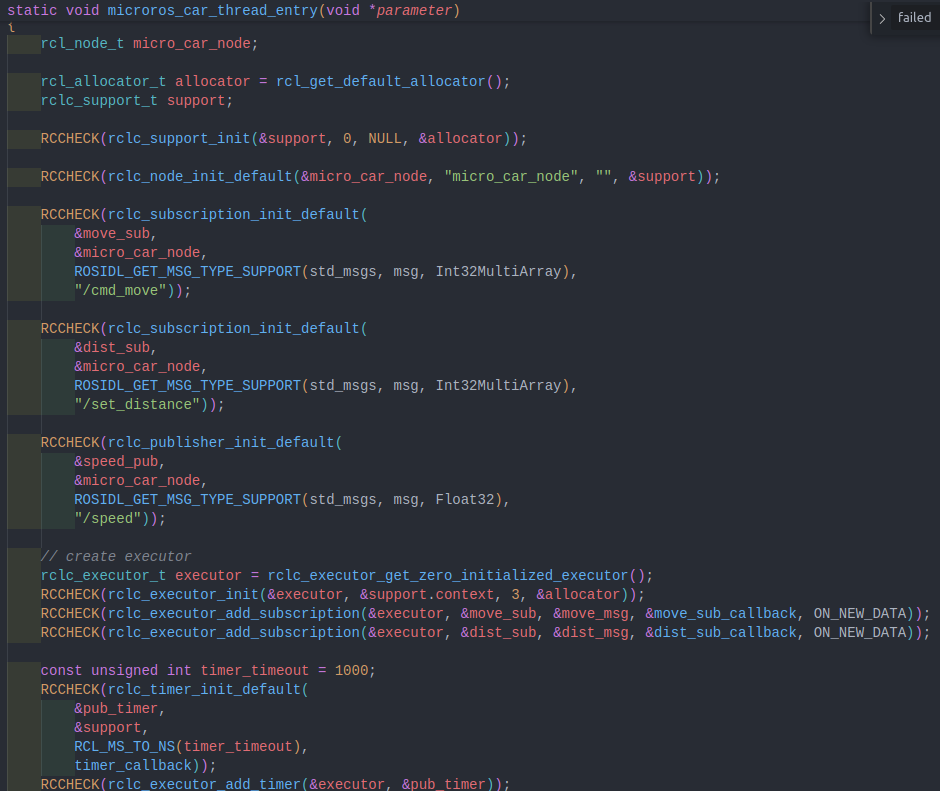Screen dimensions: 940x791
Task: Click the search field containing 'failed'
Action: pos(914,18)
